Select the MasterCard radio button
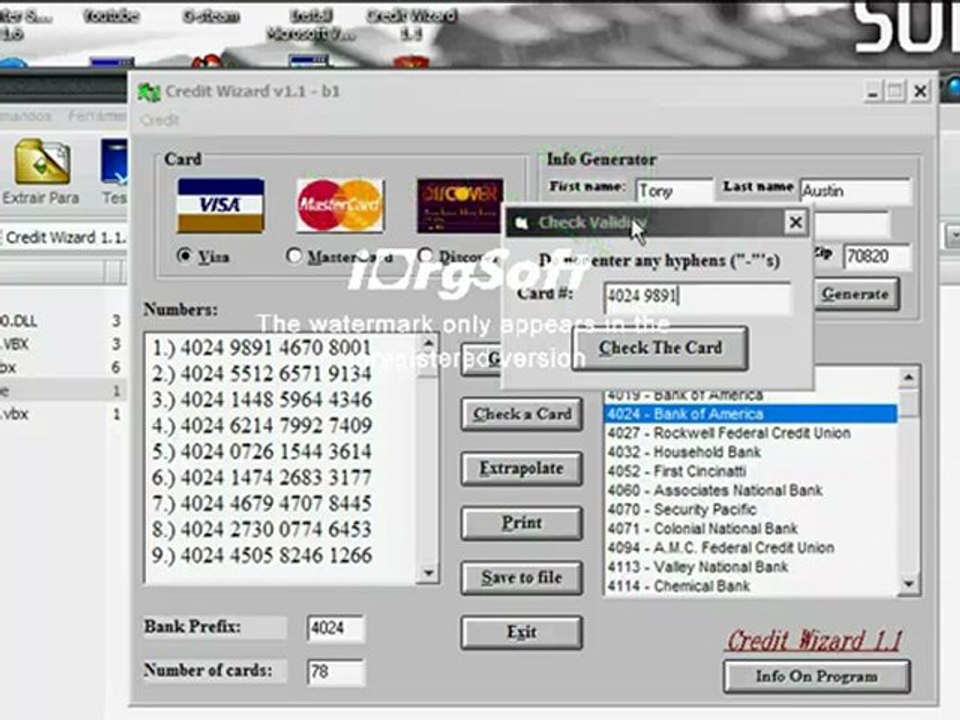 294,255
